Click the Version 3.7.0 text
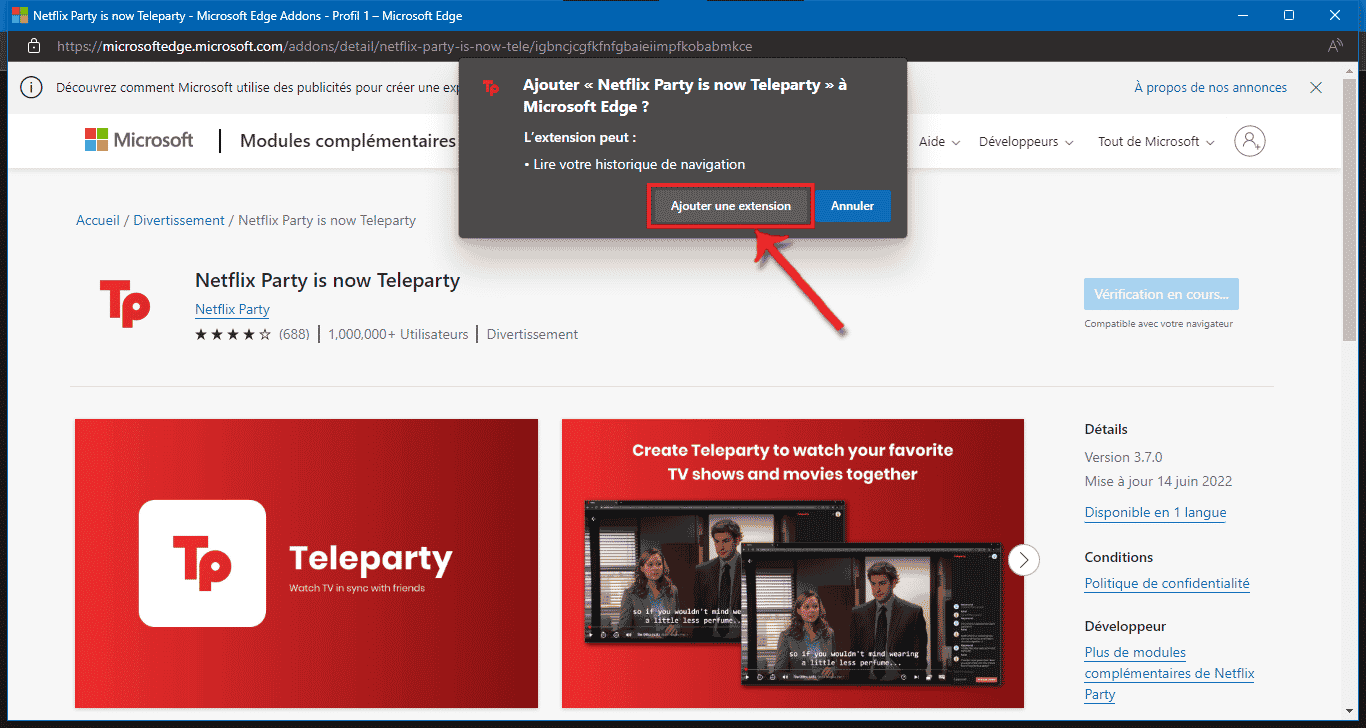This screenshot has height=728, width=1366. click(1123, 457)
